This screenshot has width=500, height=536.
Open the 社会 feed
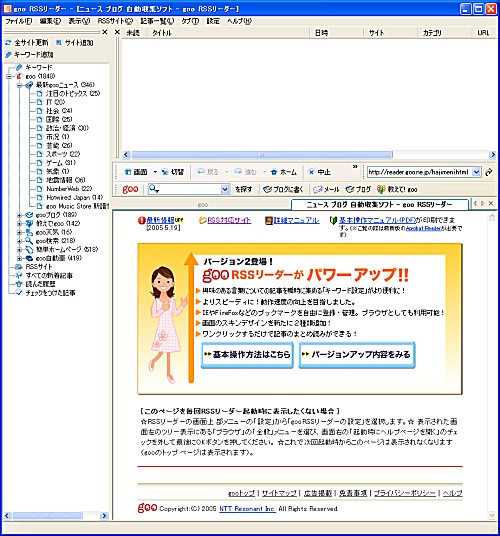pos(59,111)
